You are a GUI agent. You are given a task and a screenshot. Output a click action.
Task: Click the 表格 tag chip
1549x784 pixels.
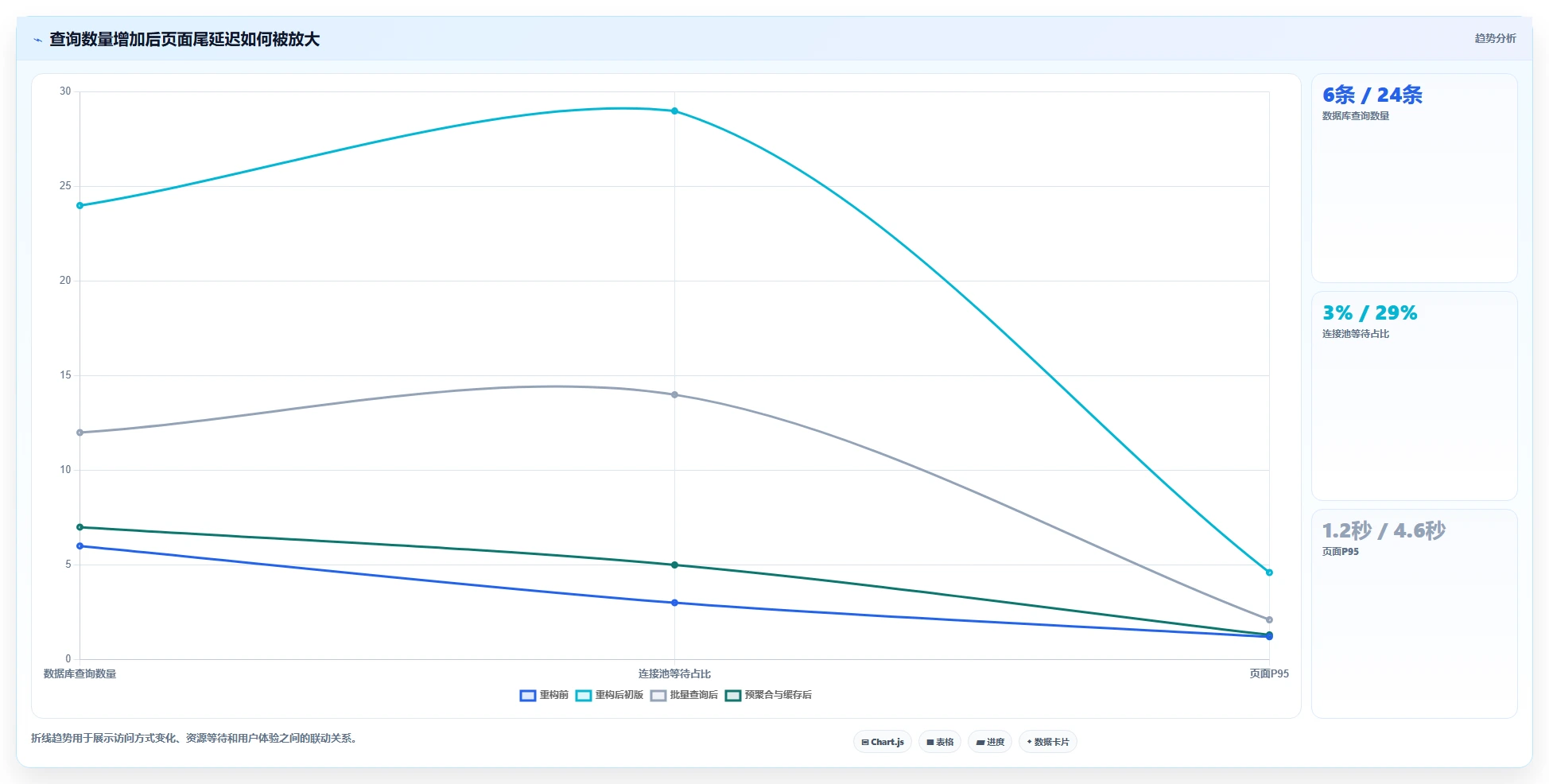pos(940,742)
